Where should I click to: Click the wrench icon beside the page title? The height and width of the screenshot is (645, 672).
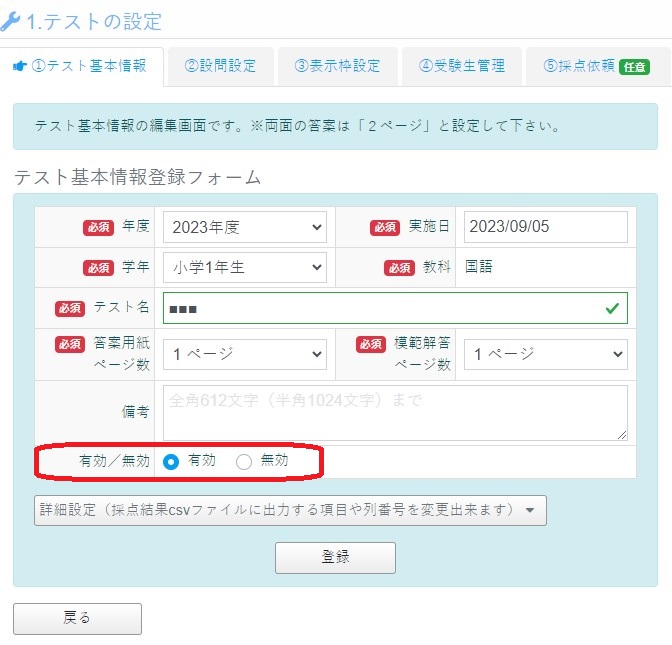[10, 21]
